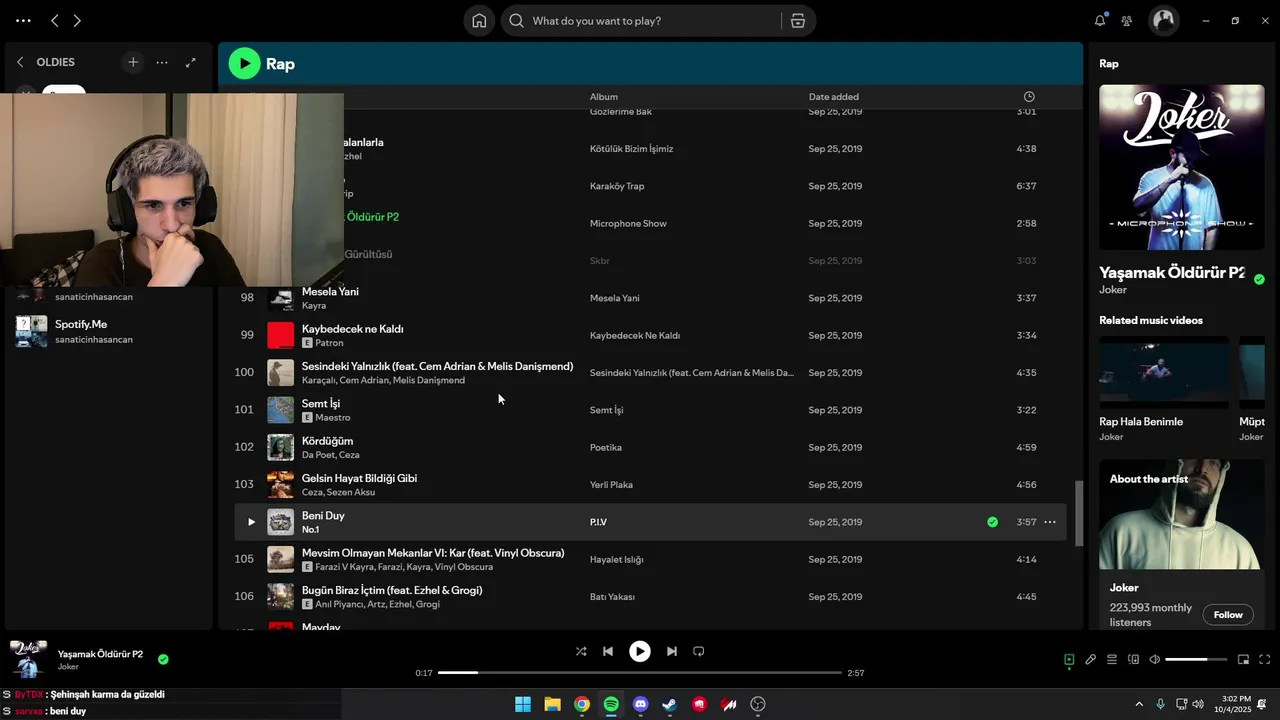Open album link Karaköy Trap

pyautogui.click(x=617, y=186)
